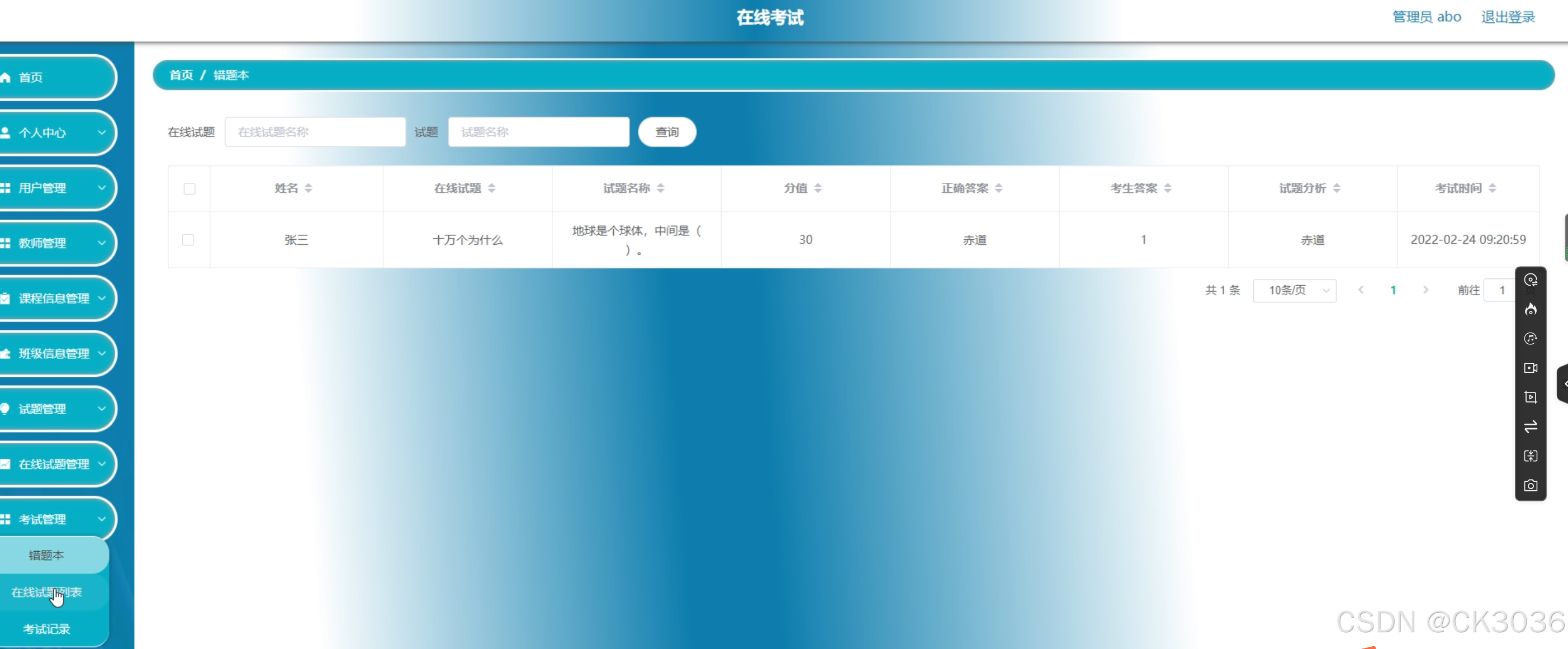This screenshot has height=649, width=1568.
Task: Click the music note convert icon
Action: coord(1530,339)
